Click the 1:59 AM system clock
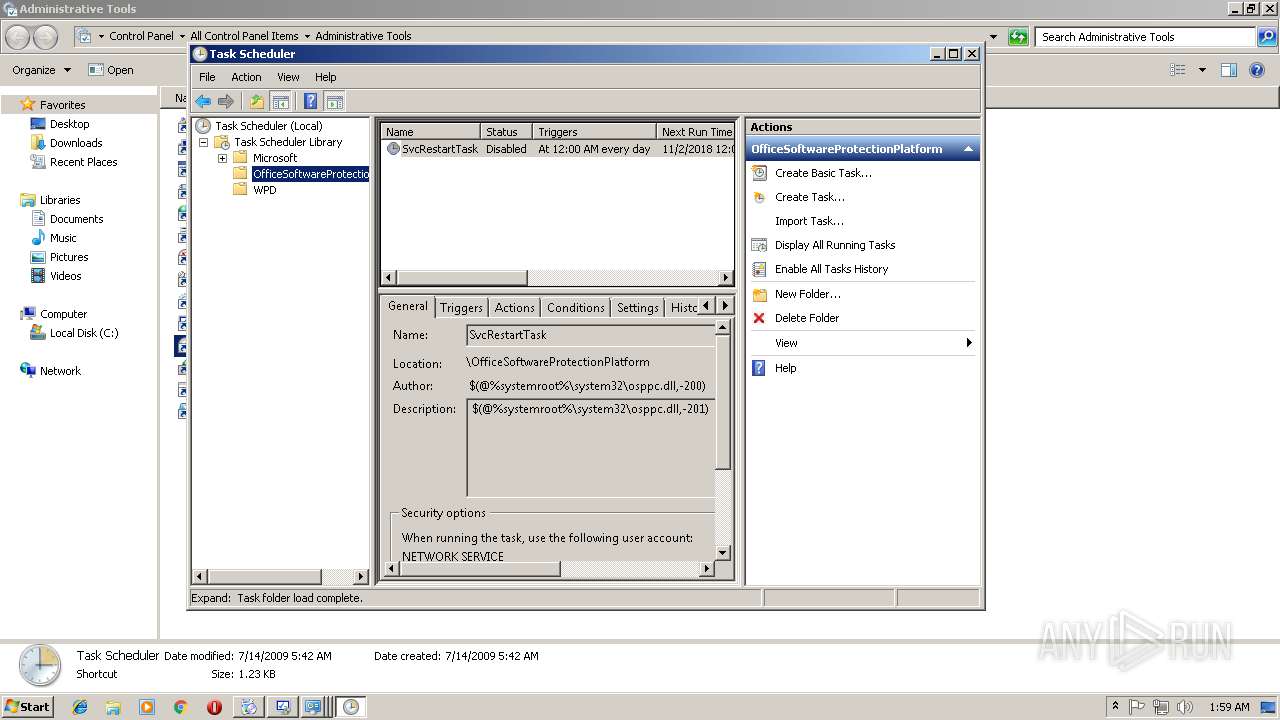The height and width of the screenshot is (720, 1280). click(x=1228, y=707)
